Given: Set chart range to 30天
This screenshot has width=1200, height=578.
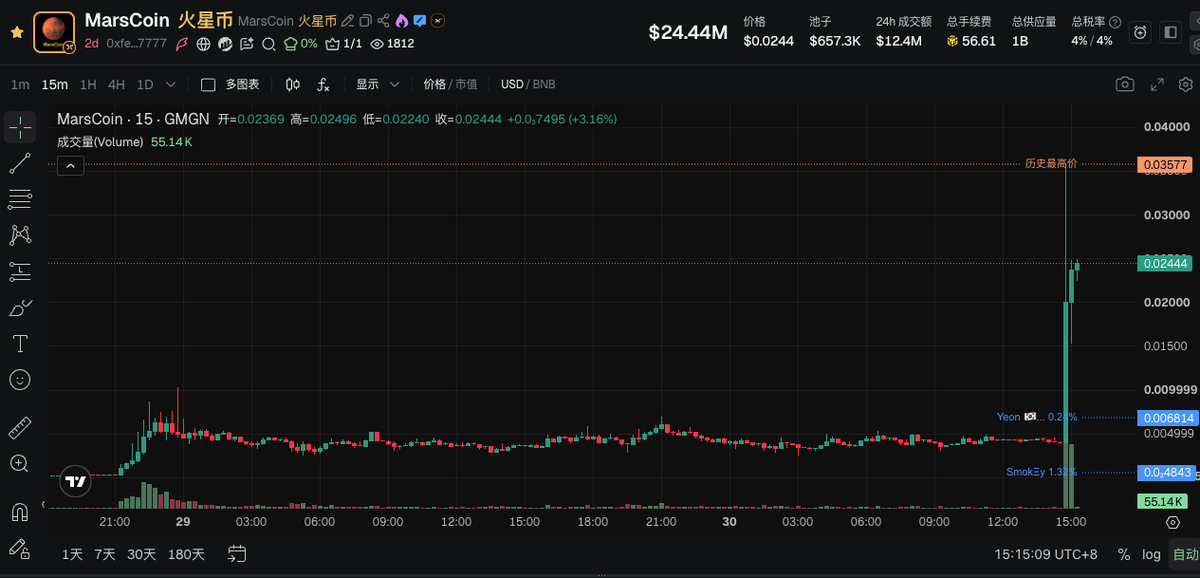Looking at the screenshot, I should tap(141, 554).
